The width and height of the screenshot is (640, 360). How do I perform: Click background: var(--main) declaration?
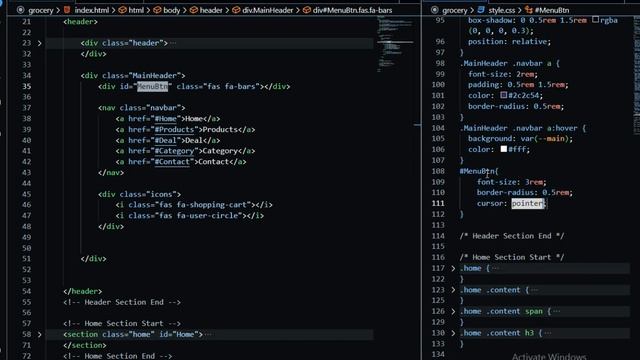click(520, 138)
